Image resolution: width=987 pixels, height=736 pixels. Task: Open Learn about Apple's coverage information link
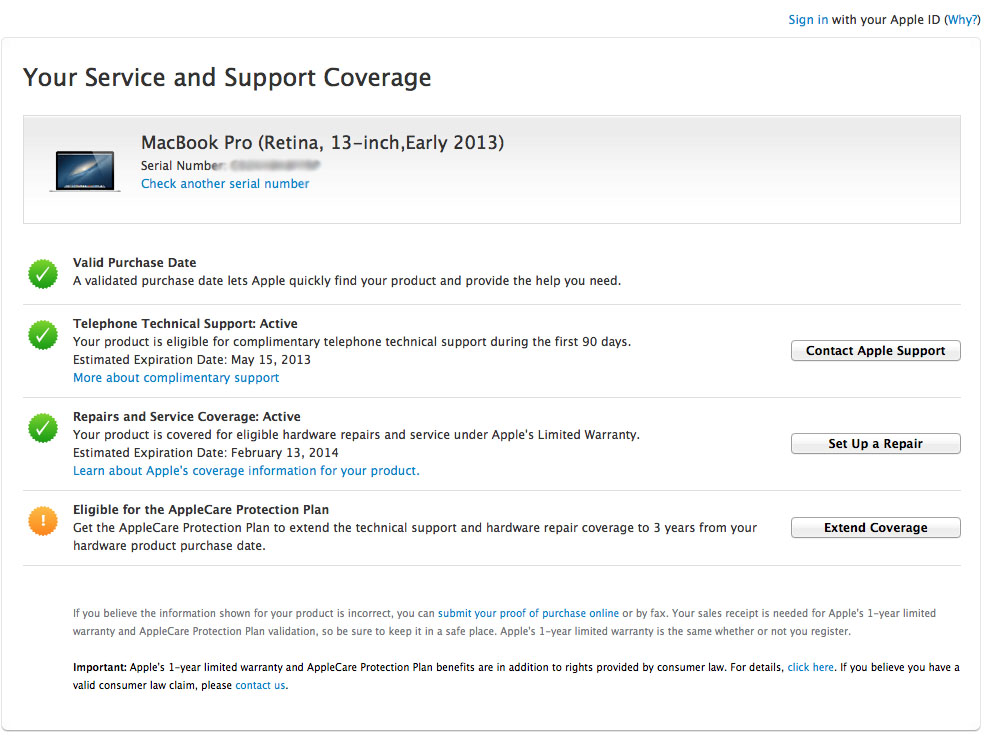[246, 471]
